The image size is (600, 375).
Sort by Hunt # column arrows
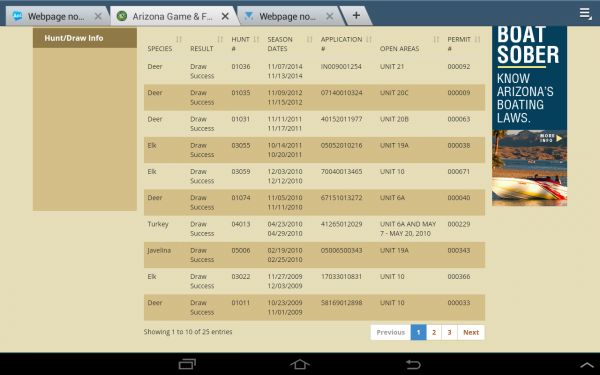[256, 39]
